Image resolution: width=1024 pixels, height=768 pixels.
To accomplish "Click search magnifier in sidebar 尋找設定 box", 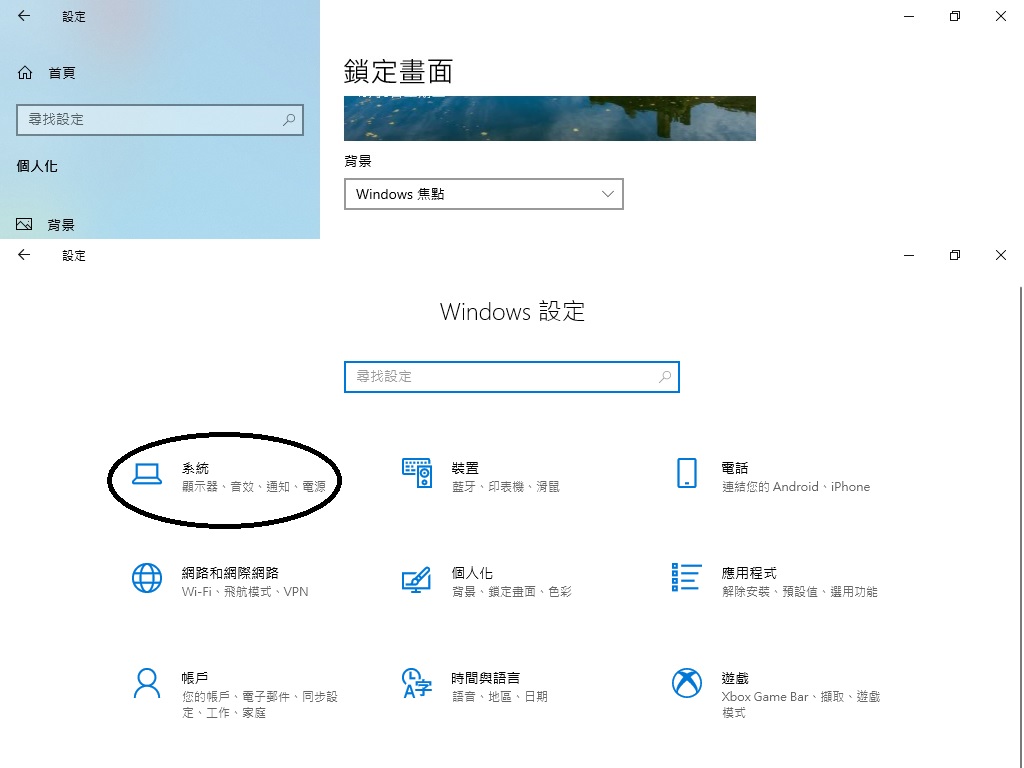I will pyautogui.click(x=289, y=120).
